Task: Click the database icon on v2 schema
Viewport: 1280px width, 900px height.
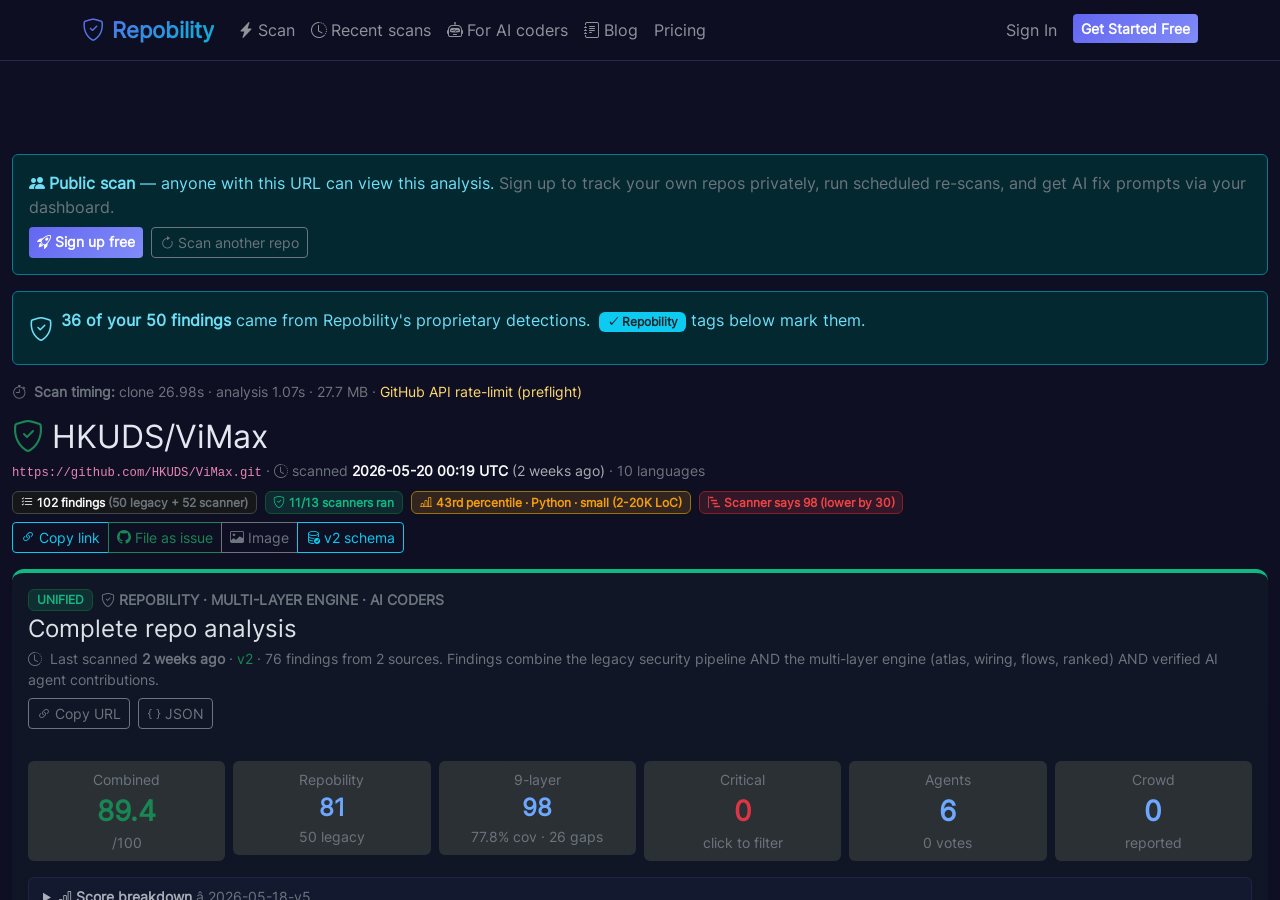Action: (313, 538)
